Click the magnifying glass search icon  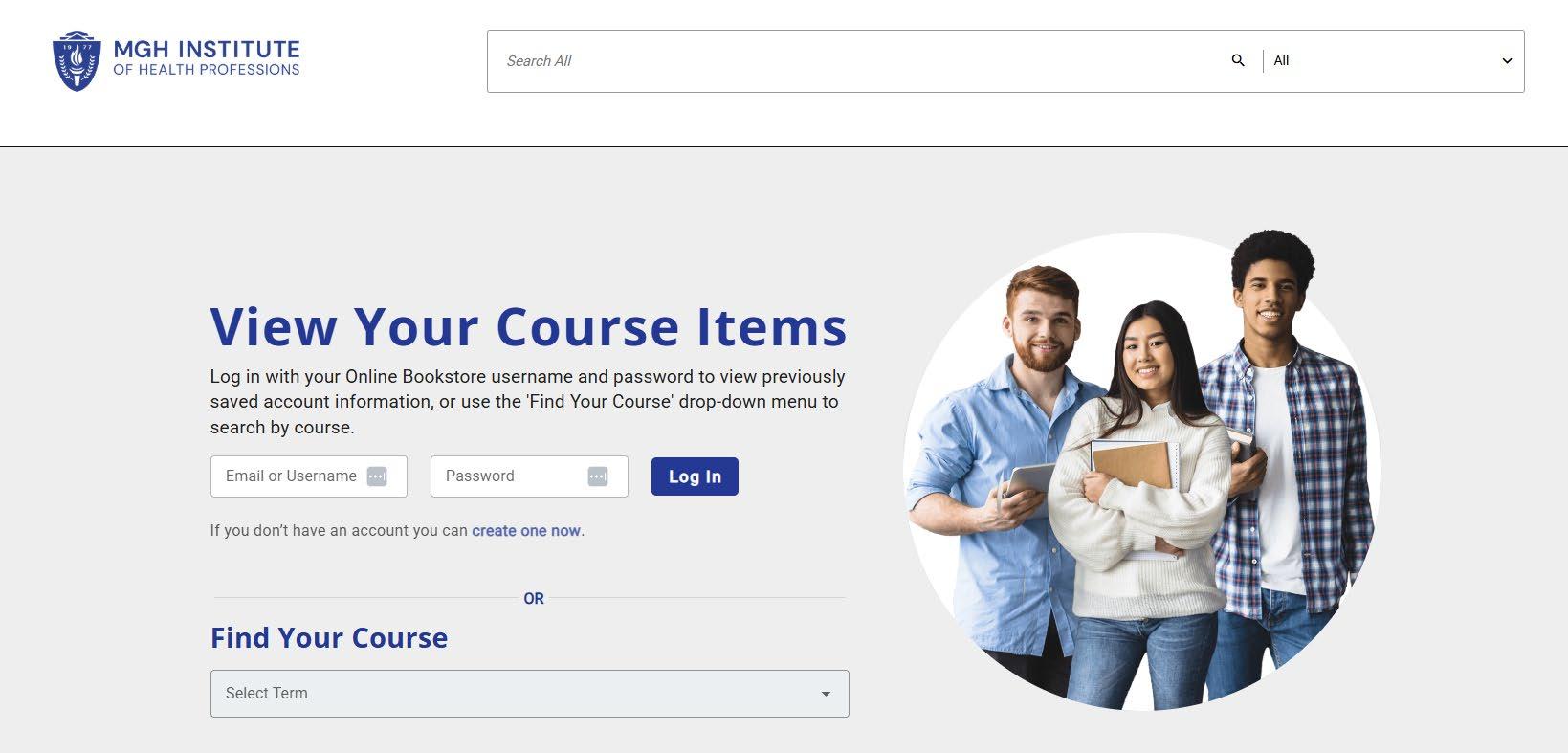point(1238,60)
